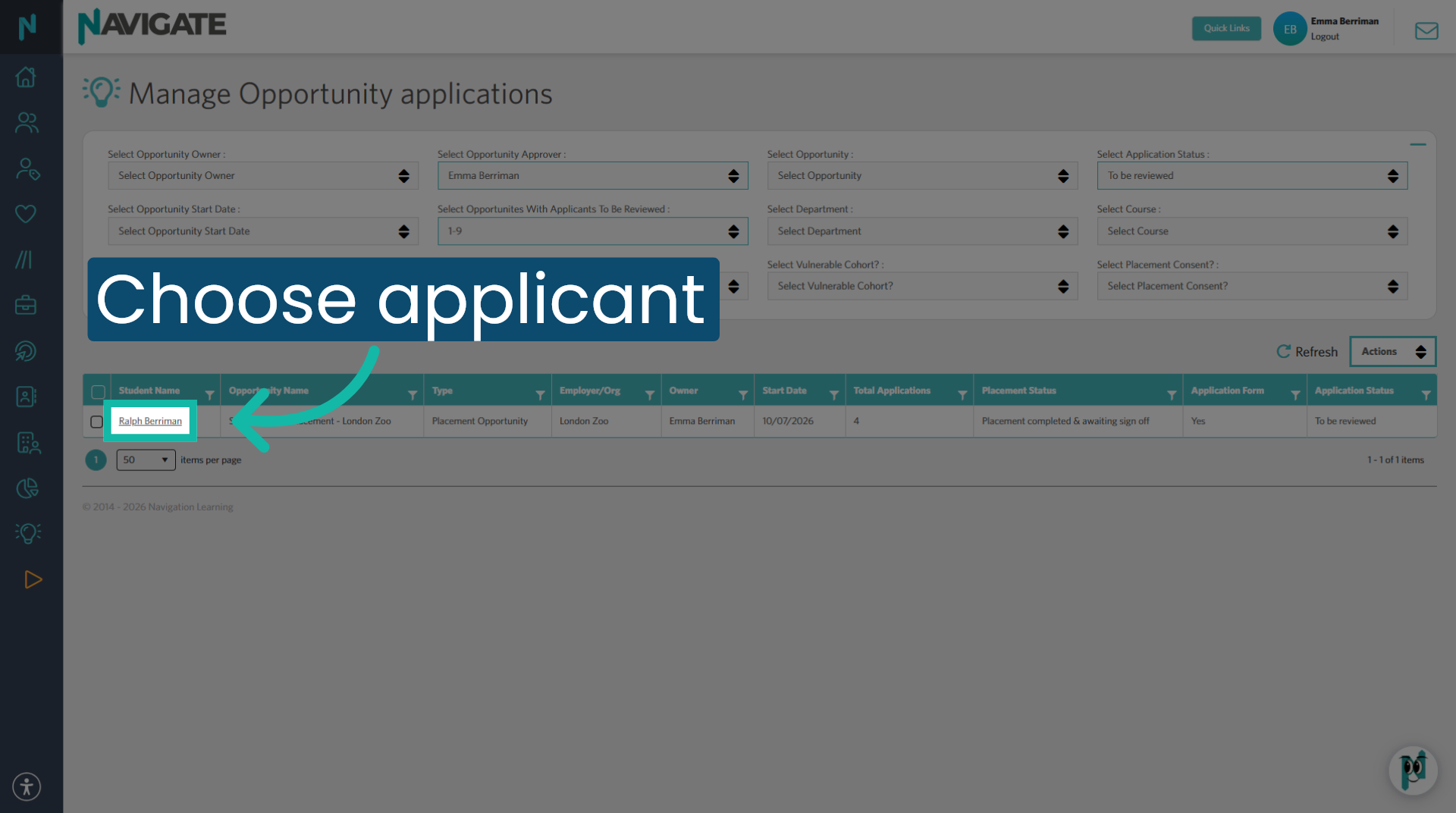Filter the Application Form column

1295,395
